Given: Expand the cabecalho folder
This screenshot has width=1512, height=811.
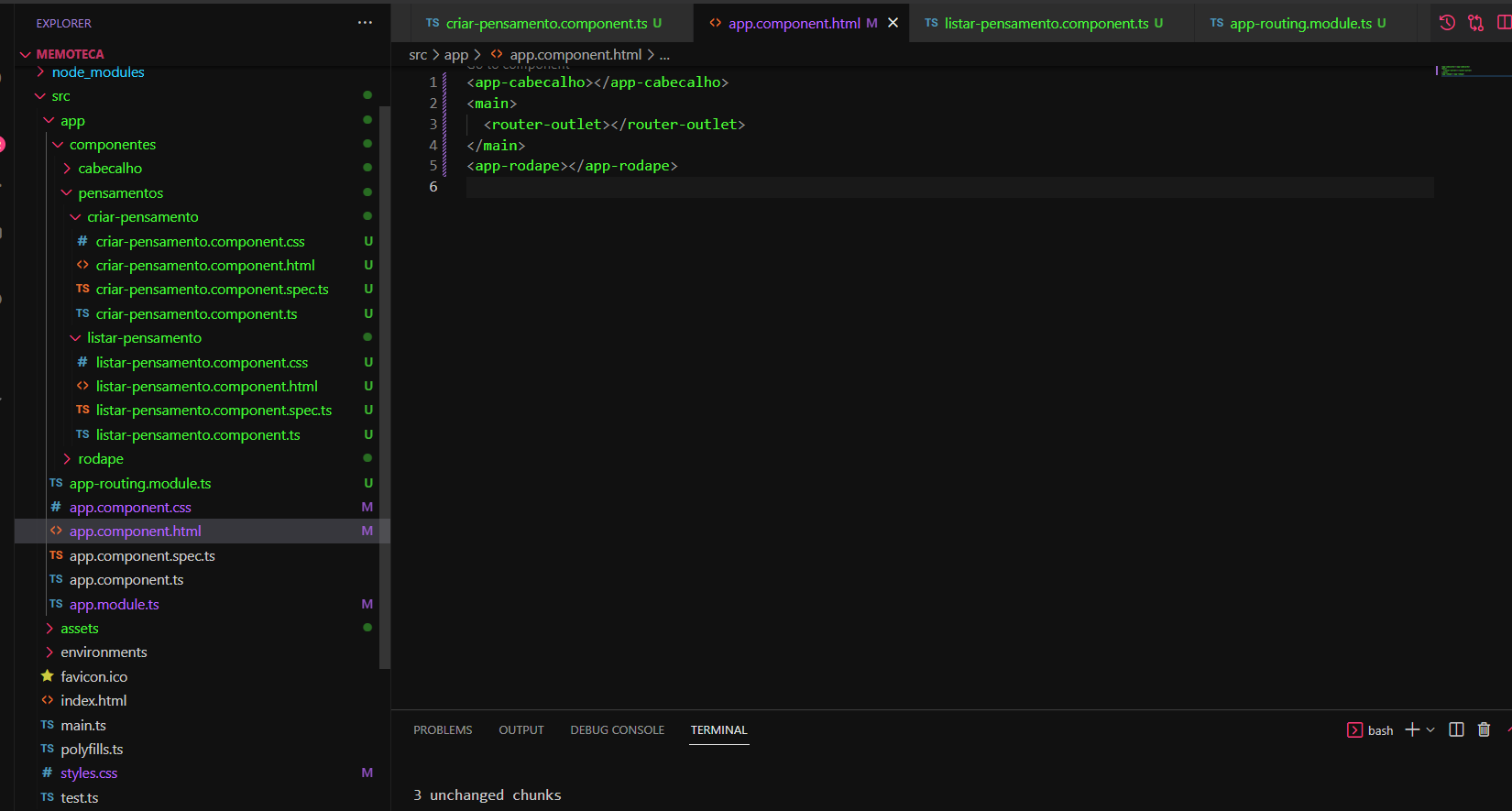Looking at the screenshot, I should point(110,169).
